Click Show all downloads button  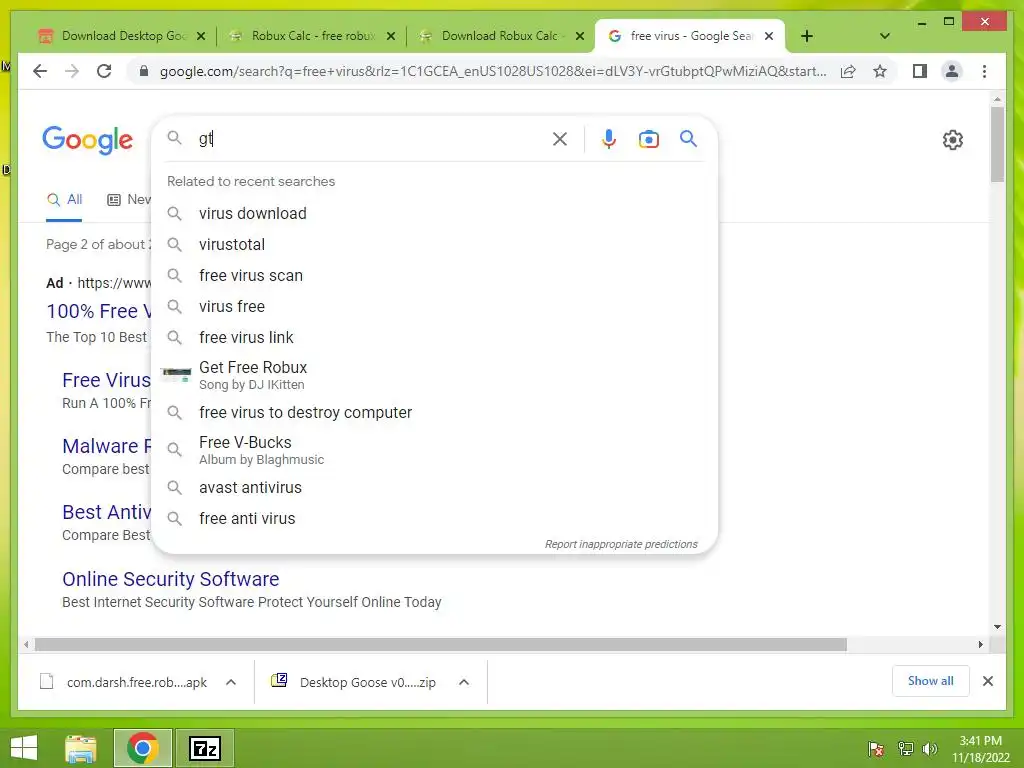coord(931,681)
